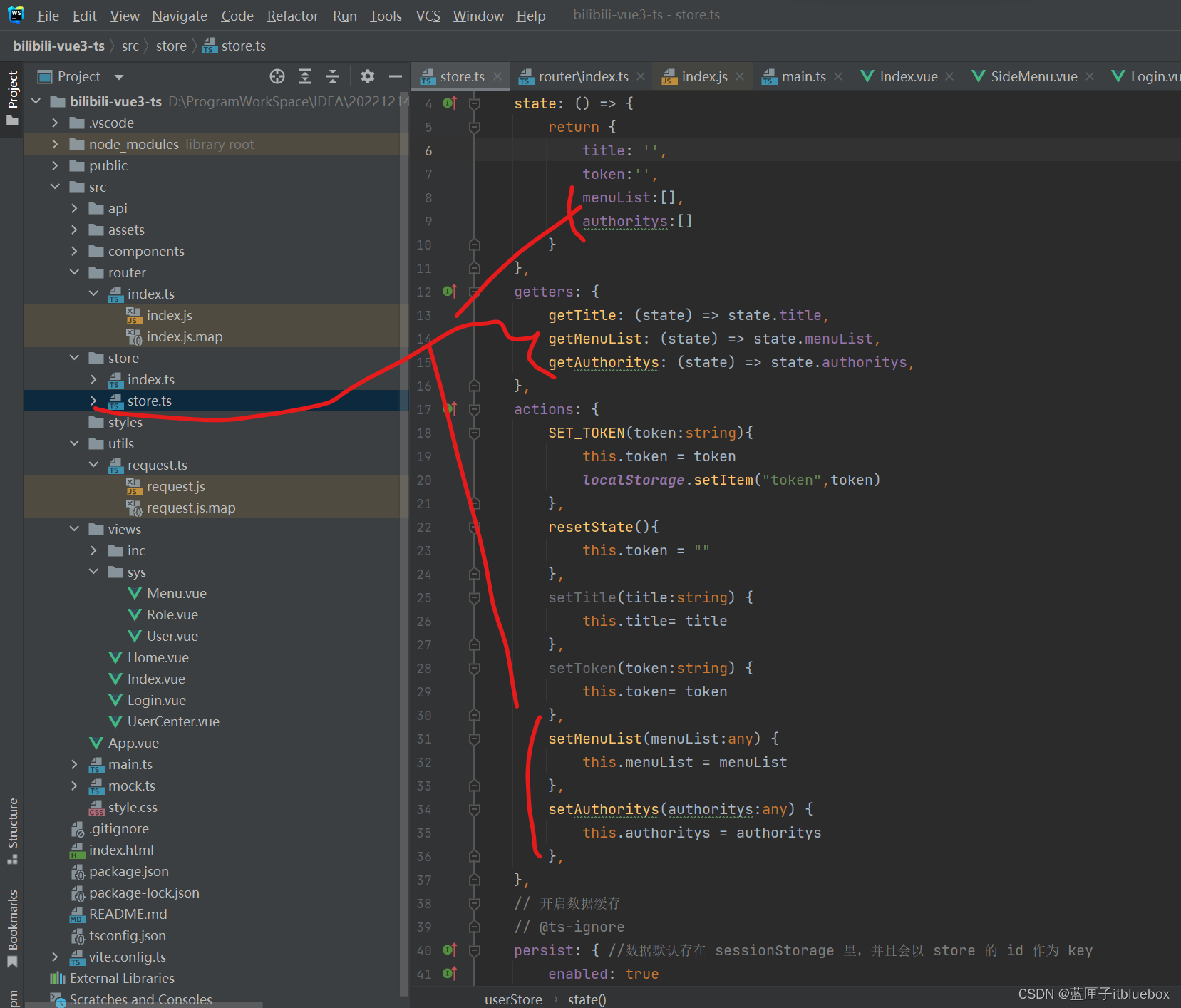The height and width of the screenshot is (1008, 1181).
Task: Click the locate/select opened file crosshair icon
Action: click(x=277, y=76)
